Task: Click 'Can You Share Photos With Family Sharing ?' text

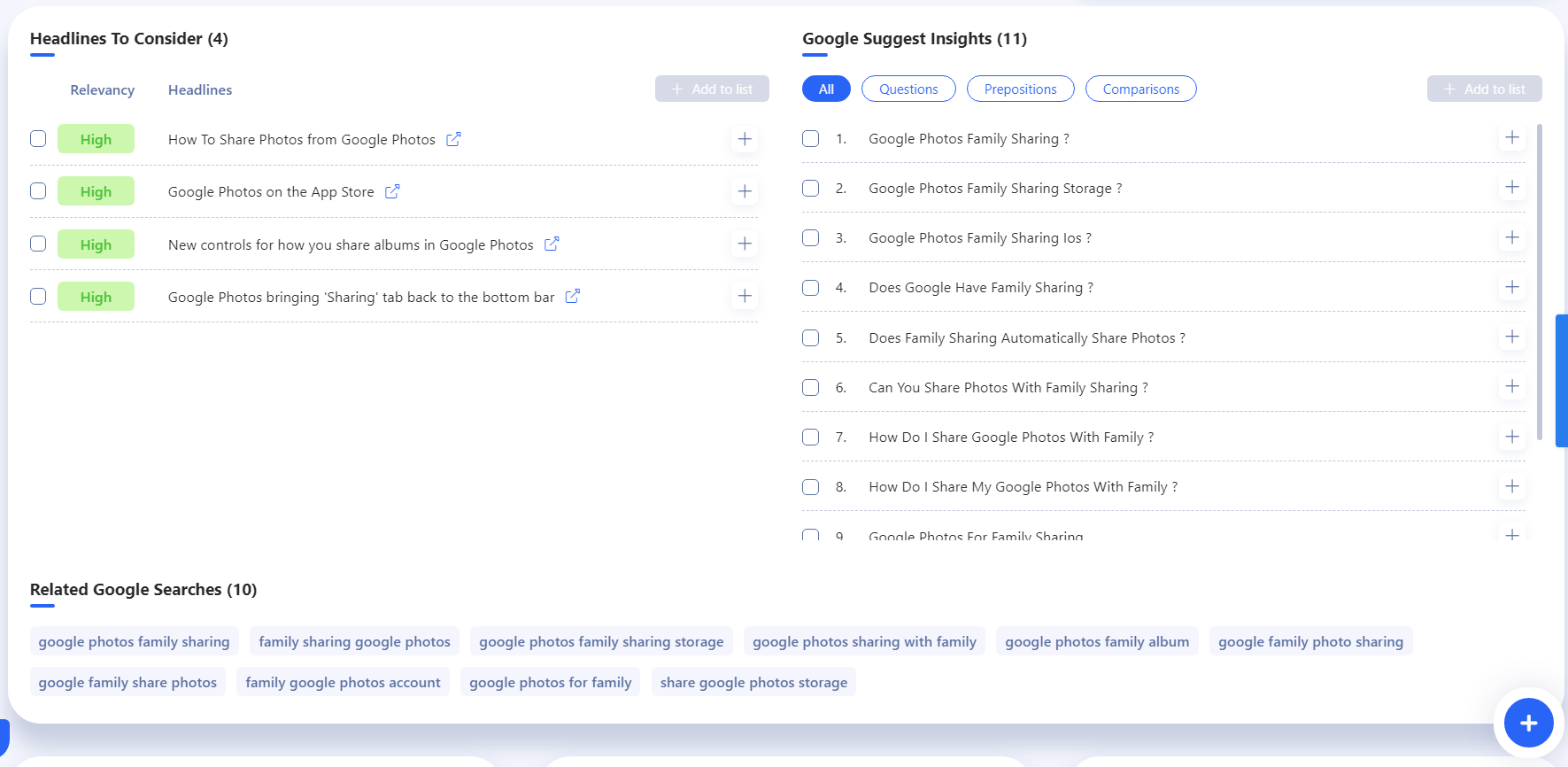Action: tap(1008, 388)
